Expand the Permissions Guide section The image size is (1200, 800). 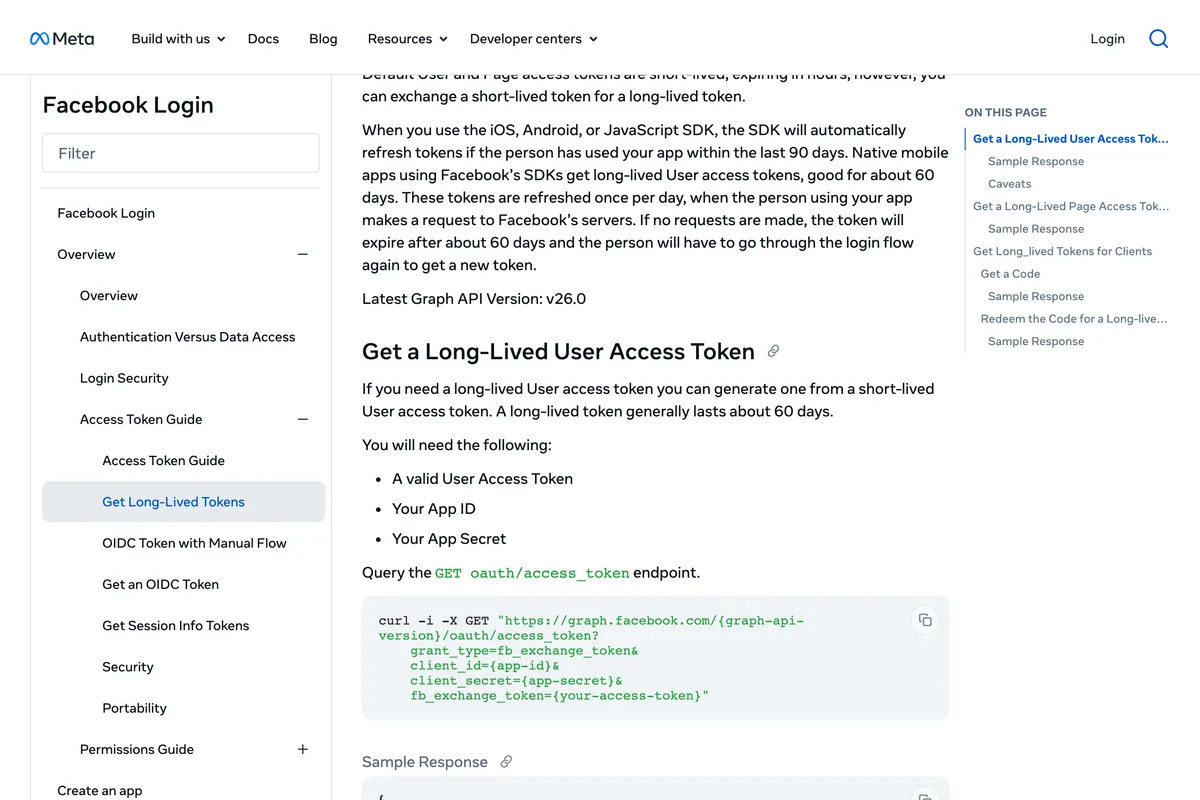click(x=303, y=750)
